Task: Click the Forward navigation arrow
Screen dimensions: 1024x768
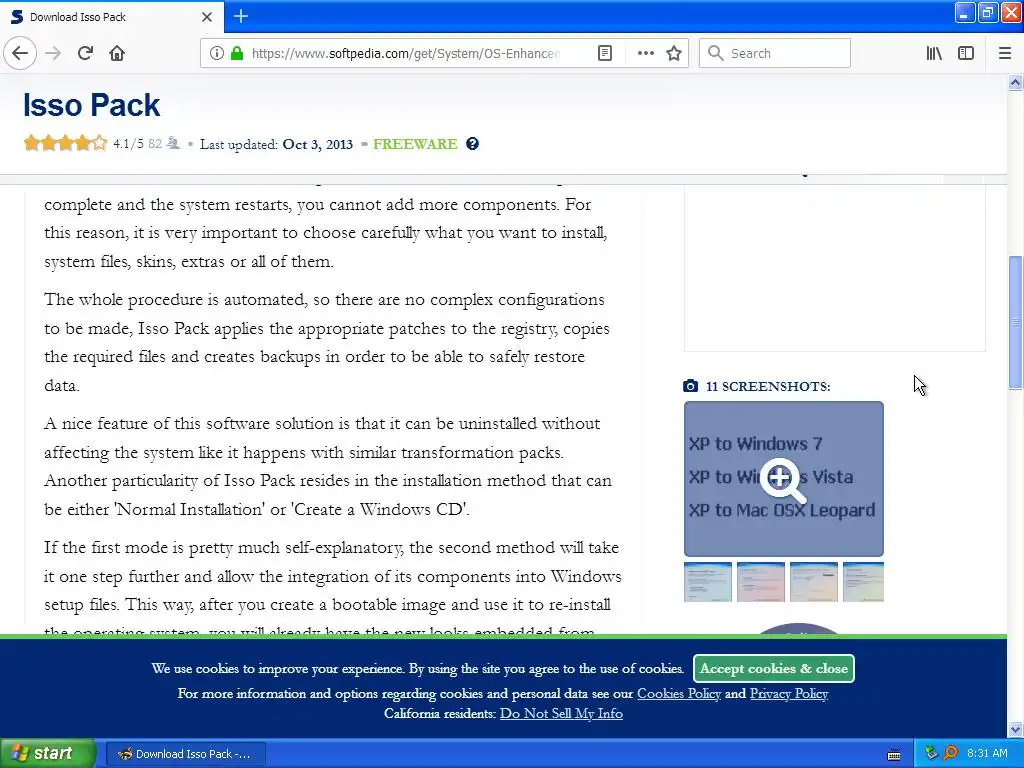Action: (53, 53)
